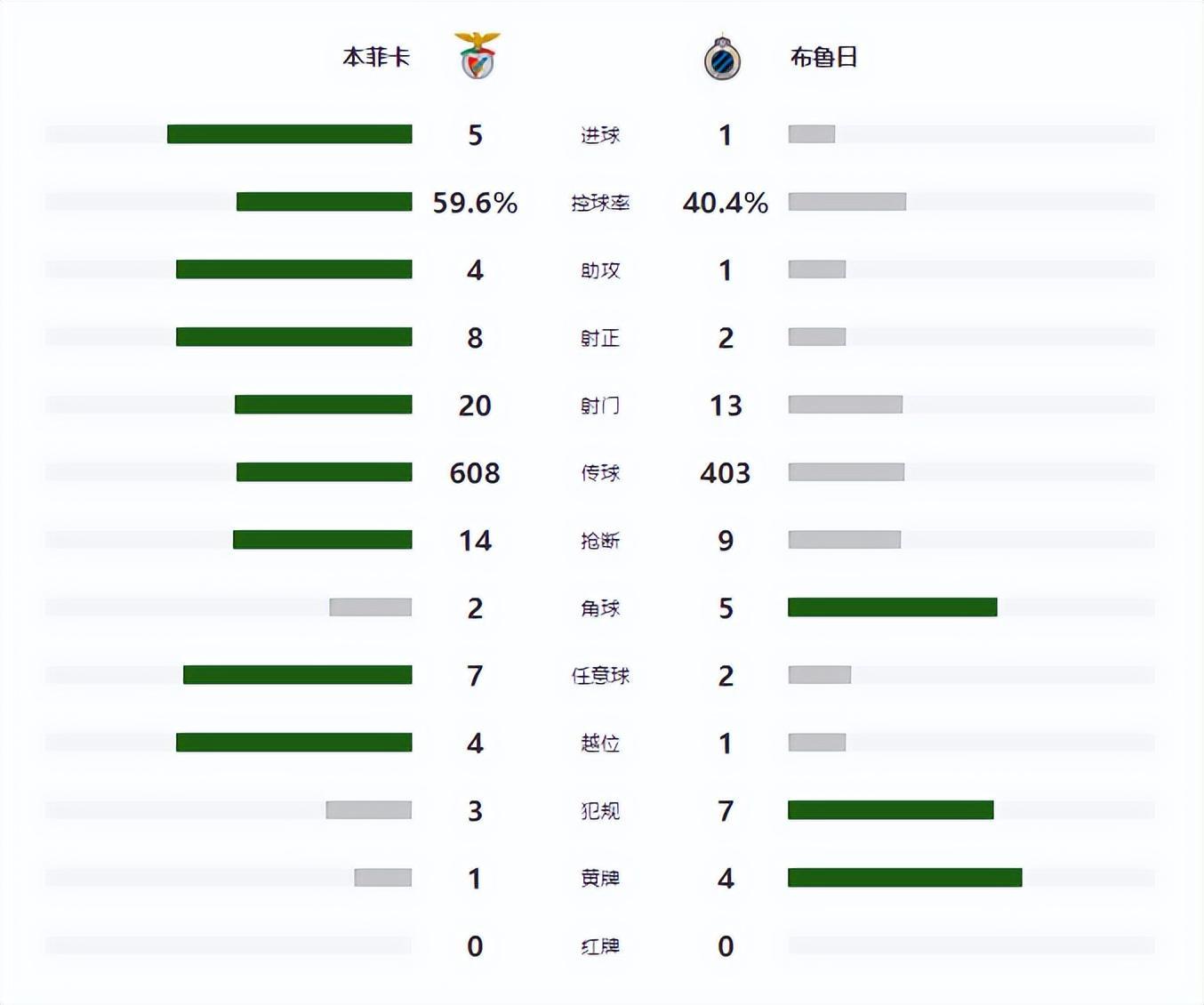This screenshot has width=1204, height=1005.
Task: Click the 越位 offside label
Action: click(600, 744)
